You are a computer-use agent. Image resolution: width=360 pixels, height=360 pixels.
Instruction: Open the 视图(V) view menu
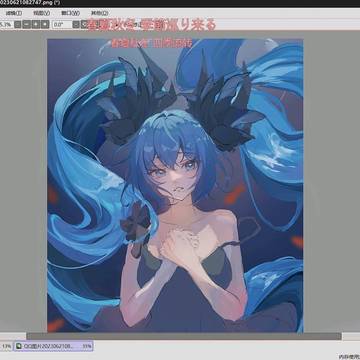point(41,14)
